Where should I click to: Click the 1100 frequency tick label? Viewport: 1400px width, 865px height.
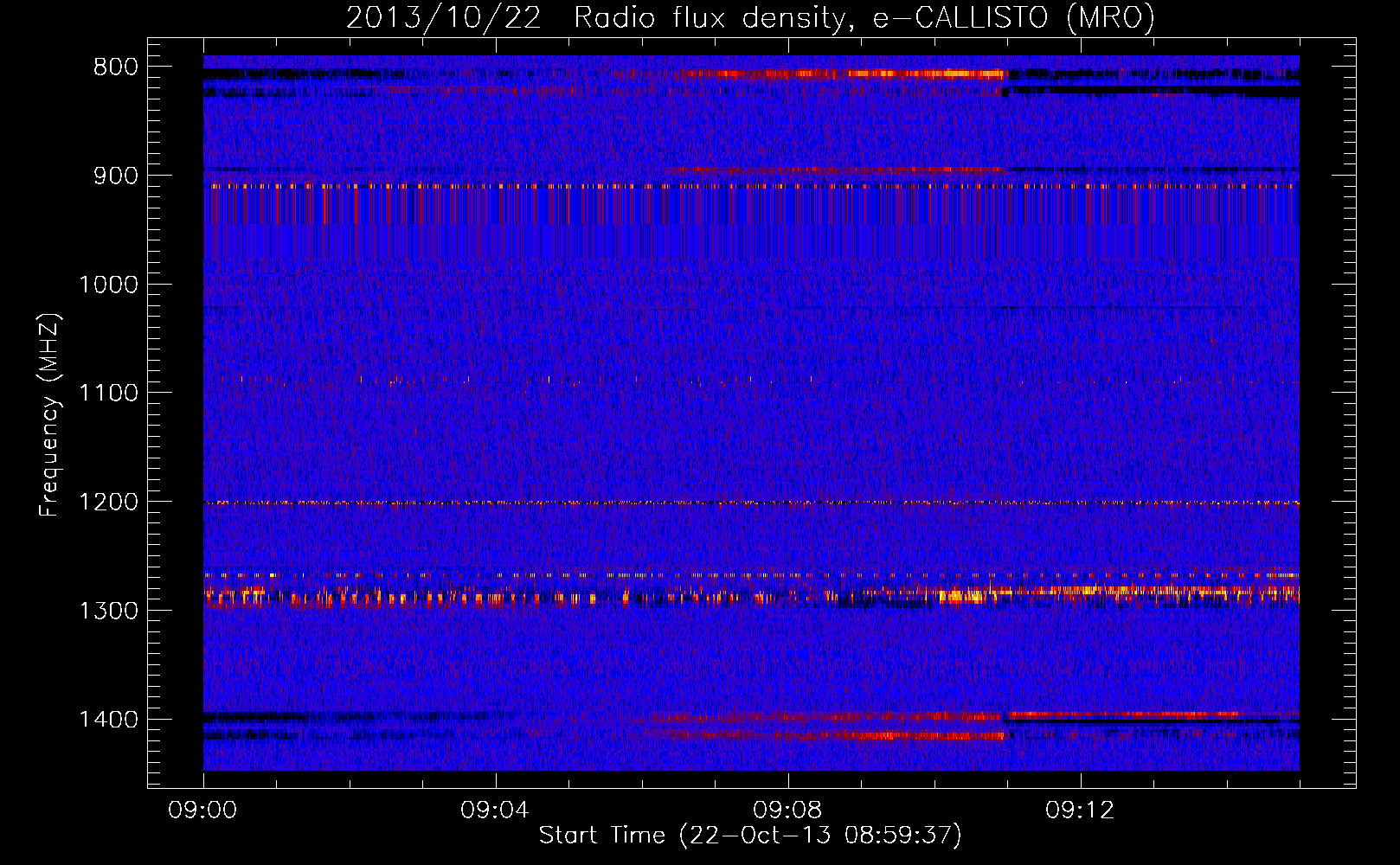109,393
